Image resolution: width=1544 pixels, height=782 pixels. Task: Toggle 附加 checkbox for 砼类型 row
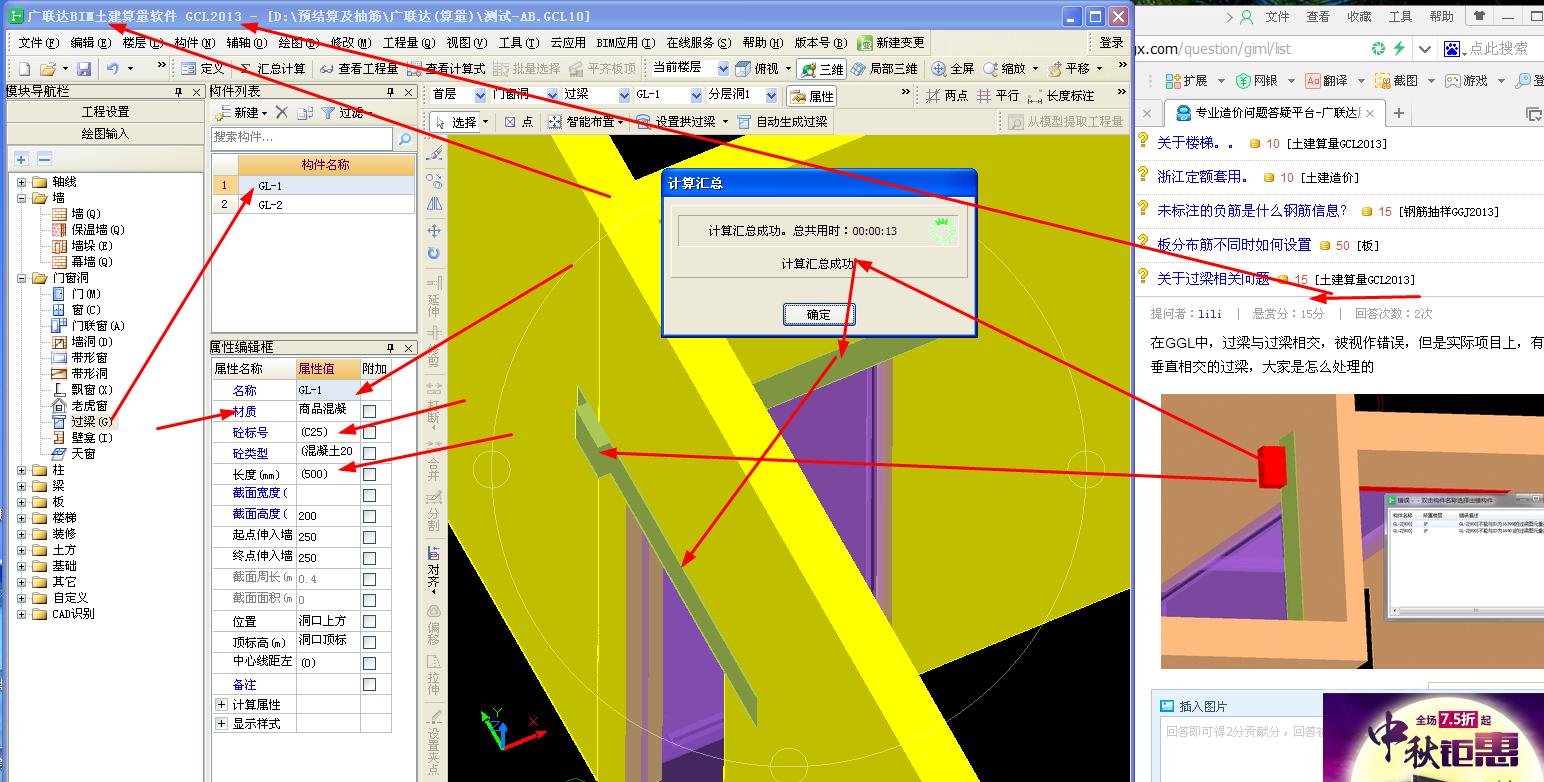(x=370, y=453)
